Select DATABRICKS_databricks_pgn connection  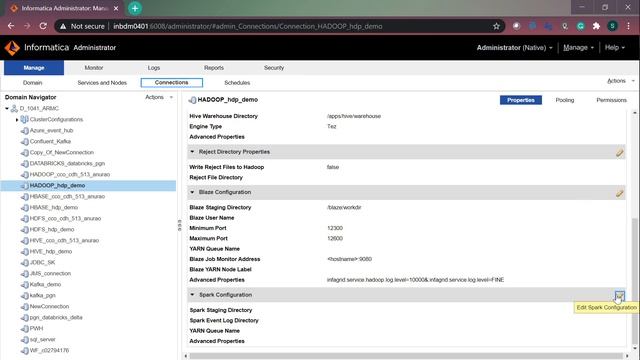click(x=67, y=164)
